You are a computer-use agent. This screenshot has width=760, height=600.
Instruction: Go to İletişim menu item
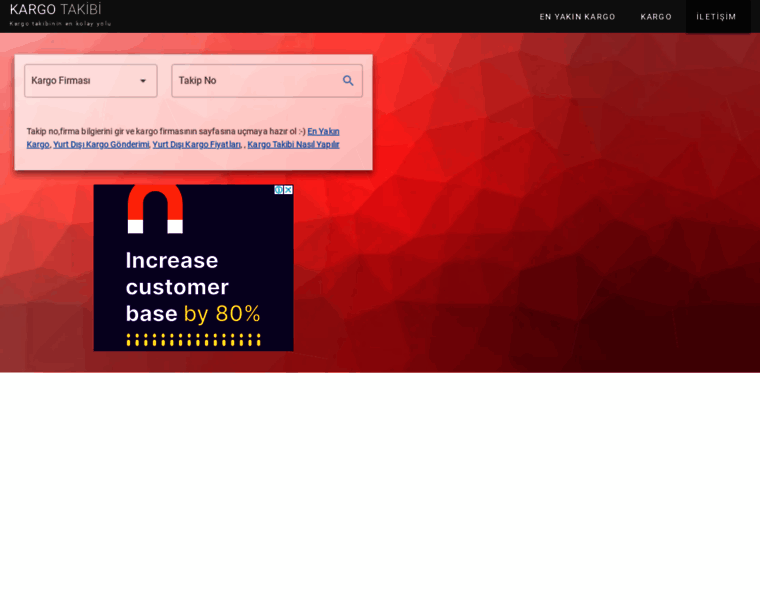(x=716, y=16)
